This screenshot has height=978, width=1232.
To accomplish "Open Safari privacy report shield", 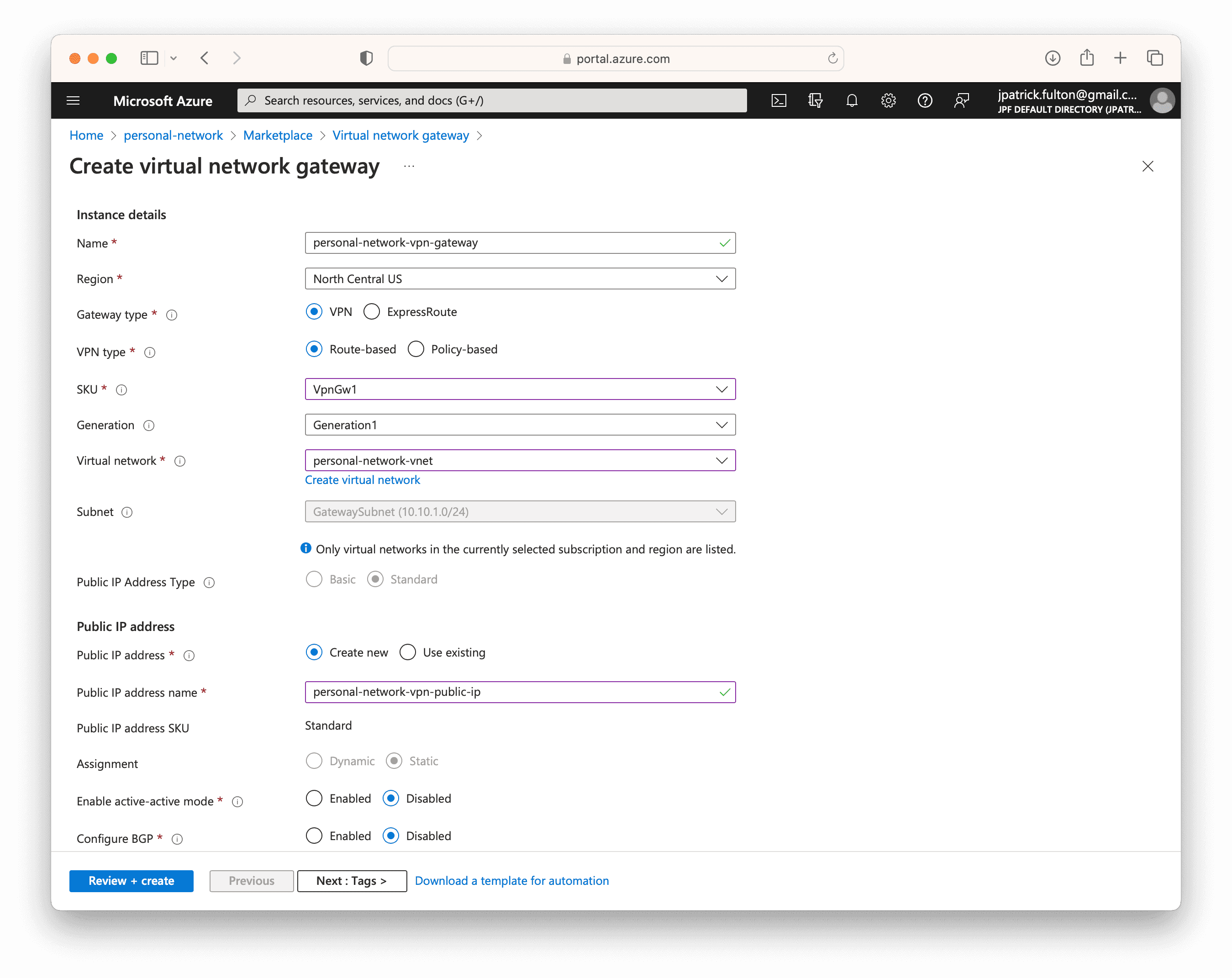I will click(366, 58).
